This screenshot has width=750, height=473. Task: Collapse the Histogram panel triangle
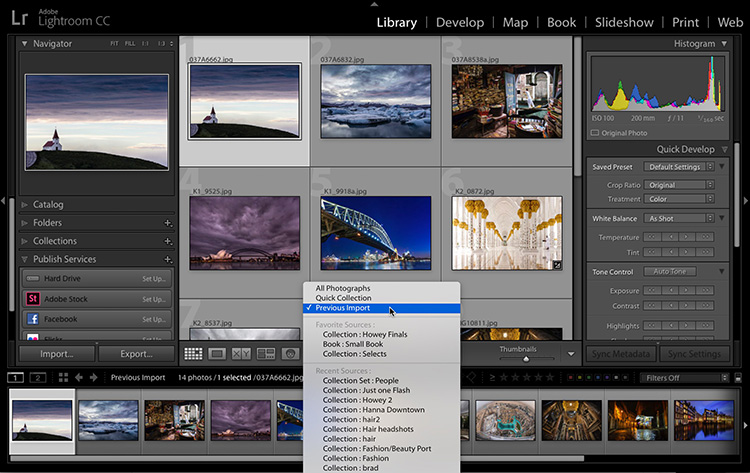pyautogui.click(x=724, y=44)
